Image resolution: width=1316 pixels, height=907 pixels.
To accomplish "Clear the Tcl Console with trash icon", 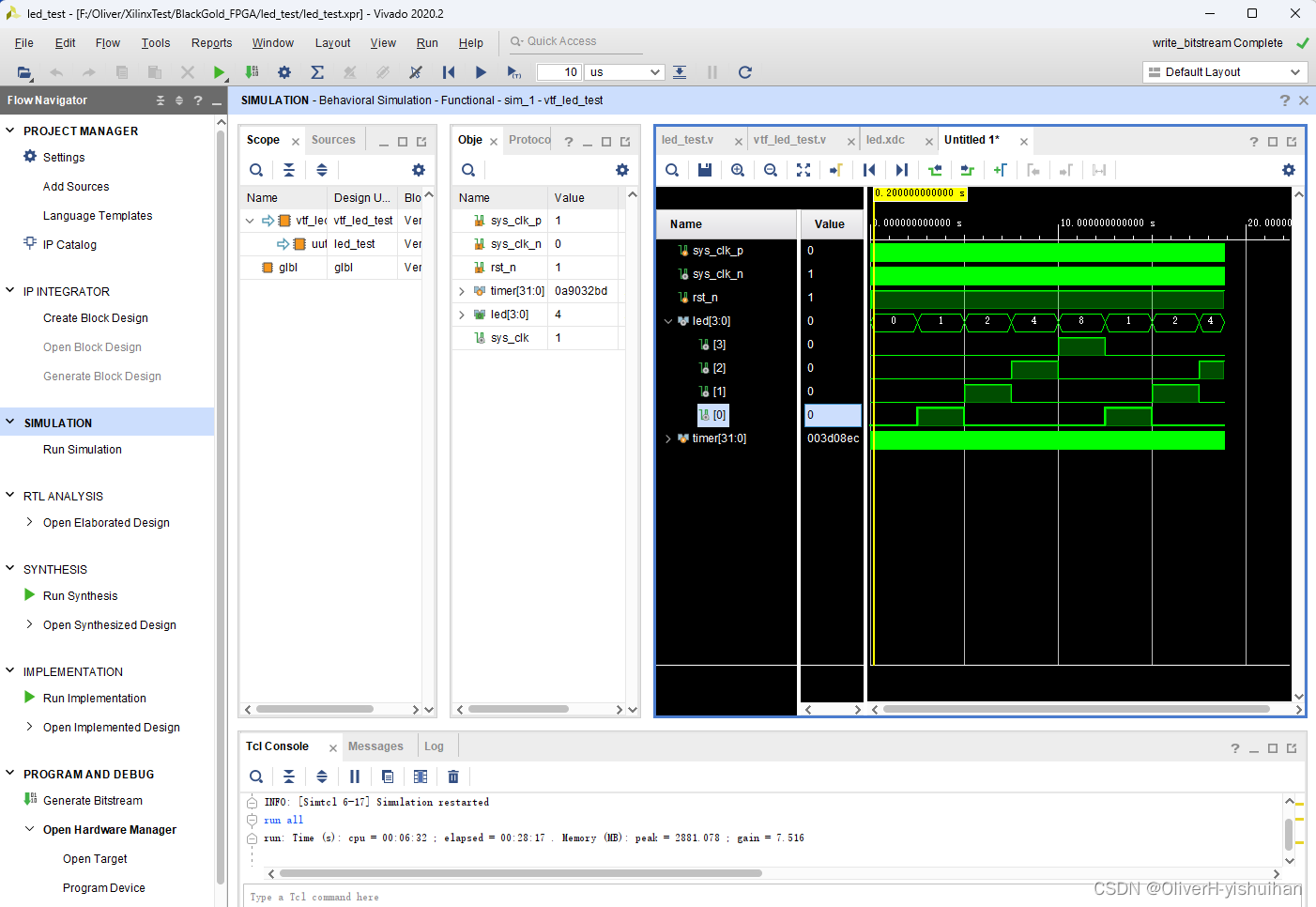I will [453, 776].
